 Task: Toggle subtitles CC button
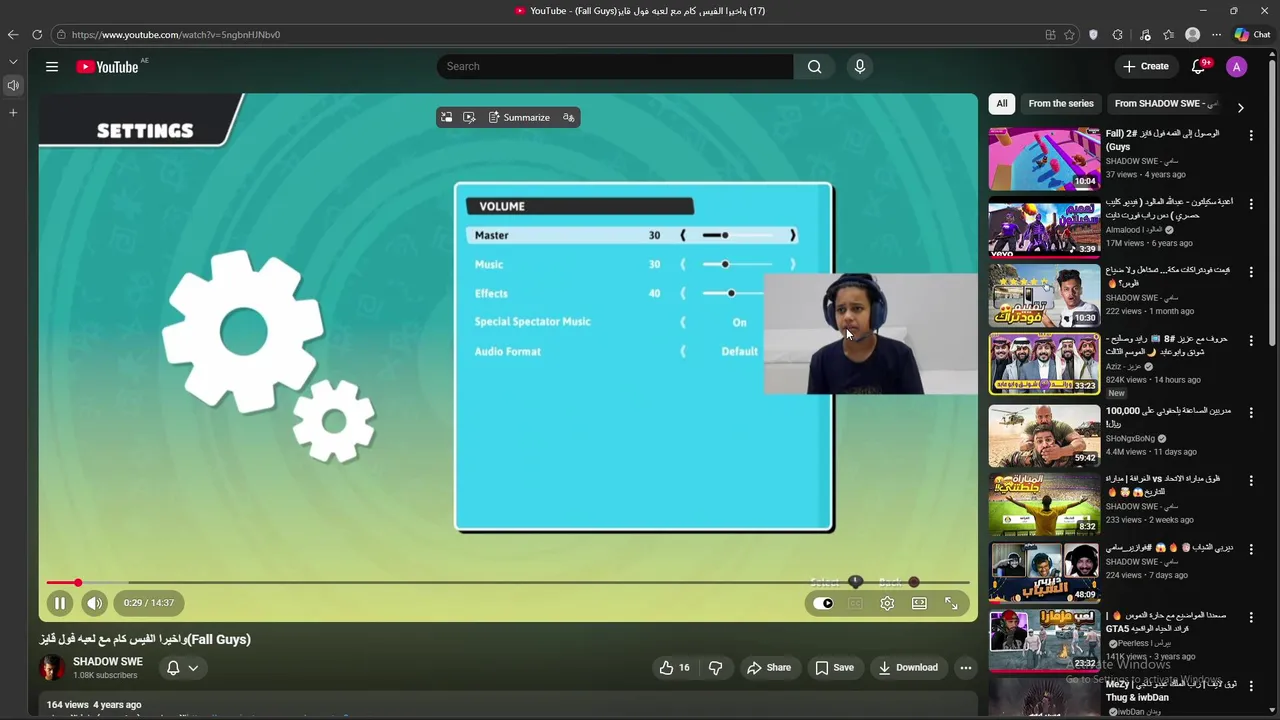pos(855,603)
